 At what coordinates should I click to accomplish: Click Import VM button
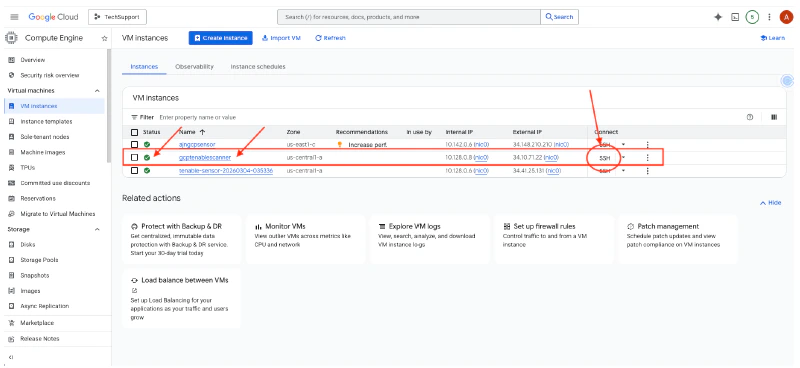click(x=281, y=38)
